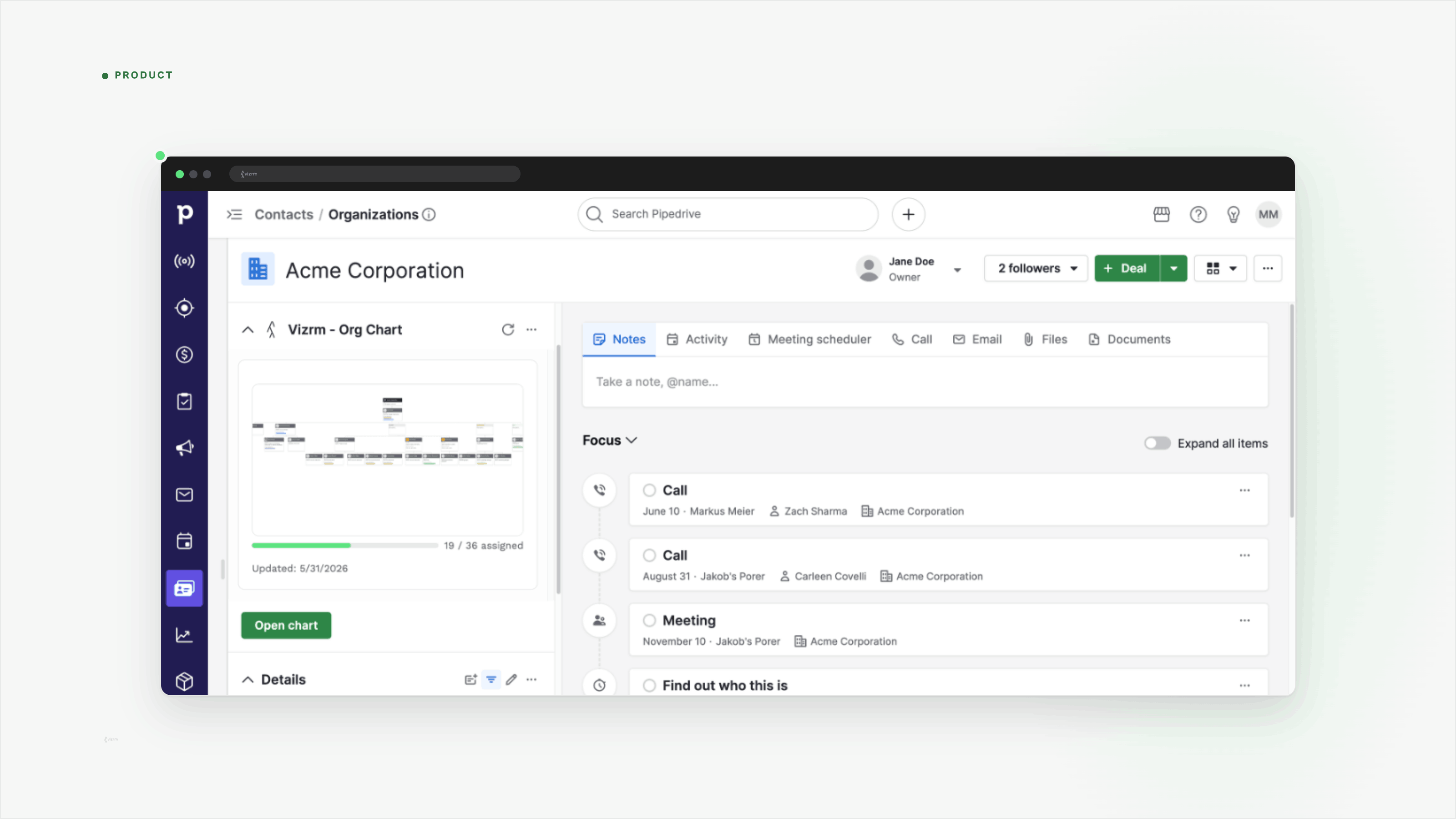
Task: Switch to the Meeting scheduler tab
Action: (x=809, y=340)
